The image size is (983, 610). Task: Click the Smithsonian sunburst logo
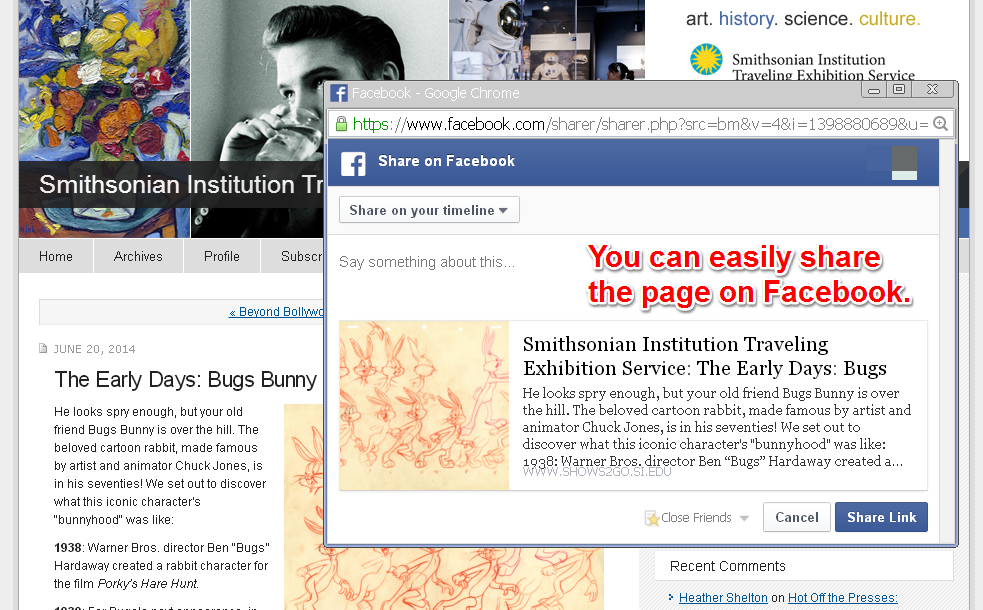(x=706, y=60)
